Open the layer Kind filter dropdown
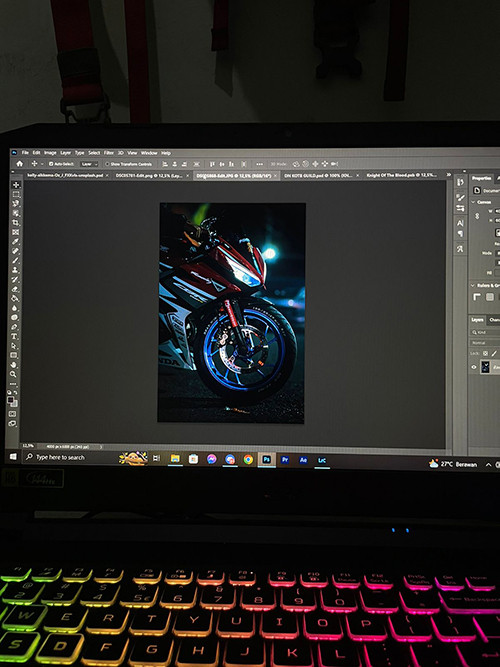 click(485, 333)
